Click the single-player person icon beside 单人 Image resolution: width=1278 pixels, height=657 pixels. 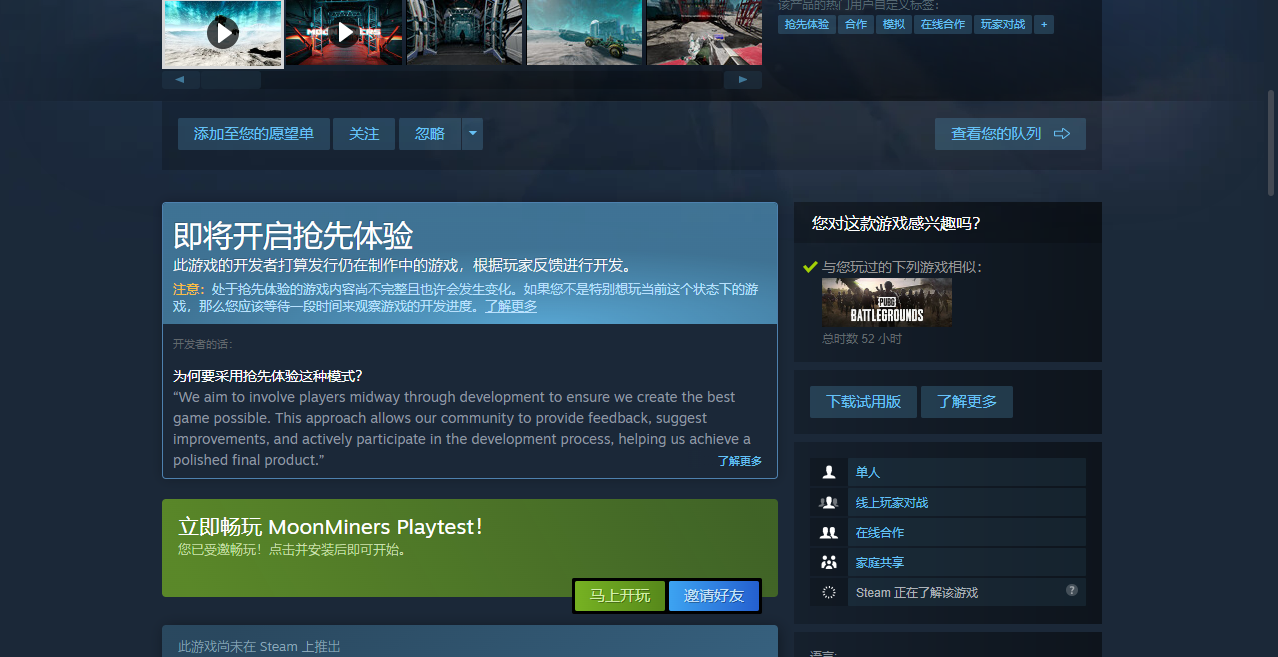pyautogui.click(x=828, y=472)
